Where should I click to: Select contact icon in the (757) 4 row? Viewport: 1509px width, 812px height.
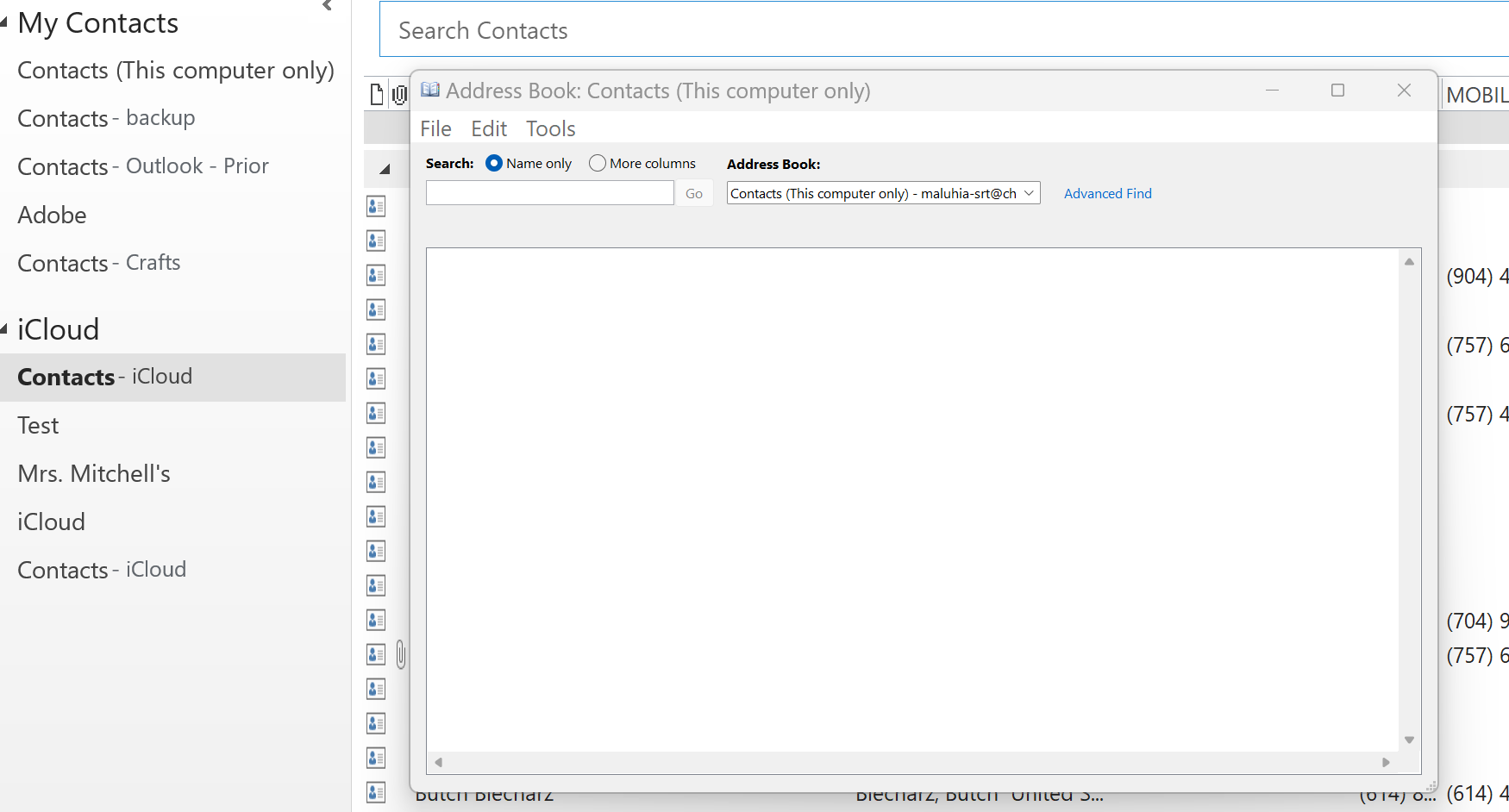point(376,413)
